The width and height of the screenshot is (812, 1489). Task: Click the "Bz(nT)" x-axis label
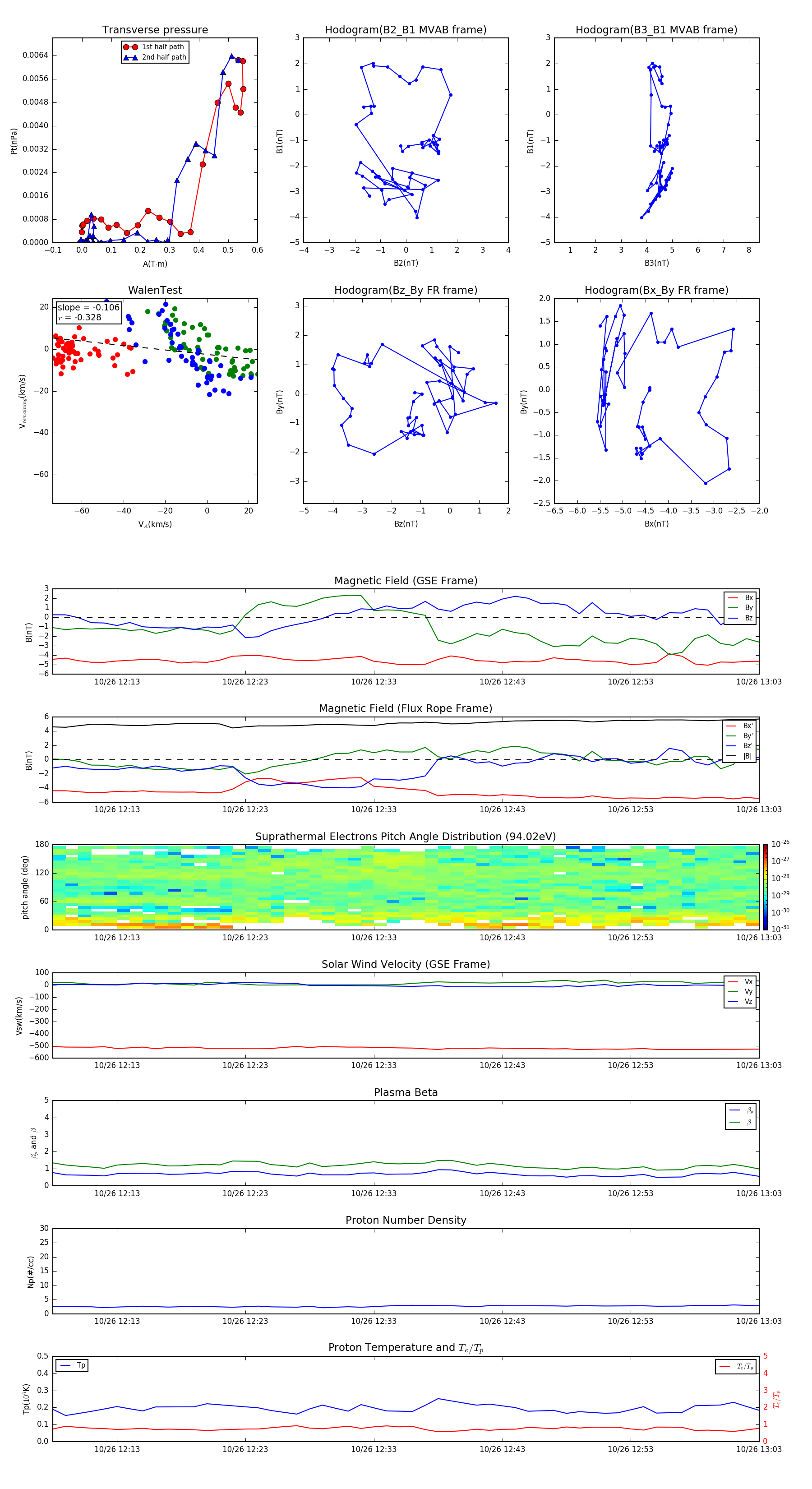pyautogui.click(x=406, y=524)
